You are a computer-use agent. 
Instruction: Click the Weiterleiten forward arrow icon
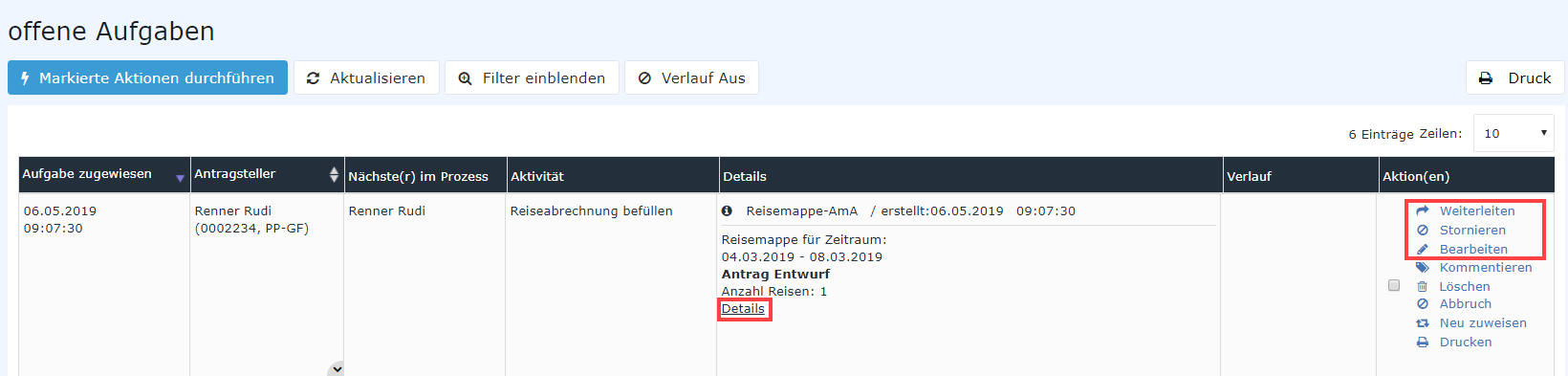tap(1423, 210)
